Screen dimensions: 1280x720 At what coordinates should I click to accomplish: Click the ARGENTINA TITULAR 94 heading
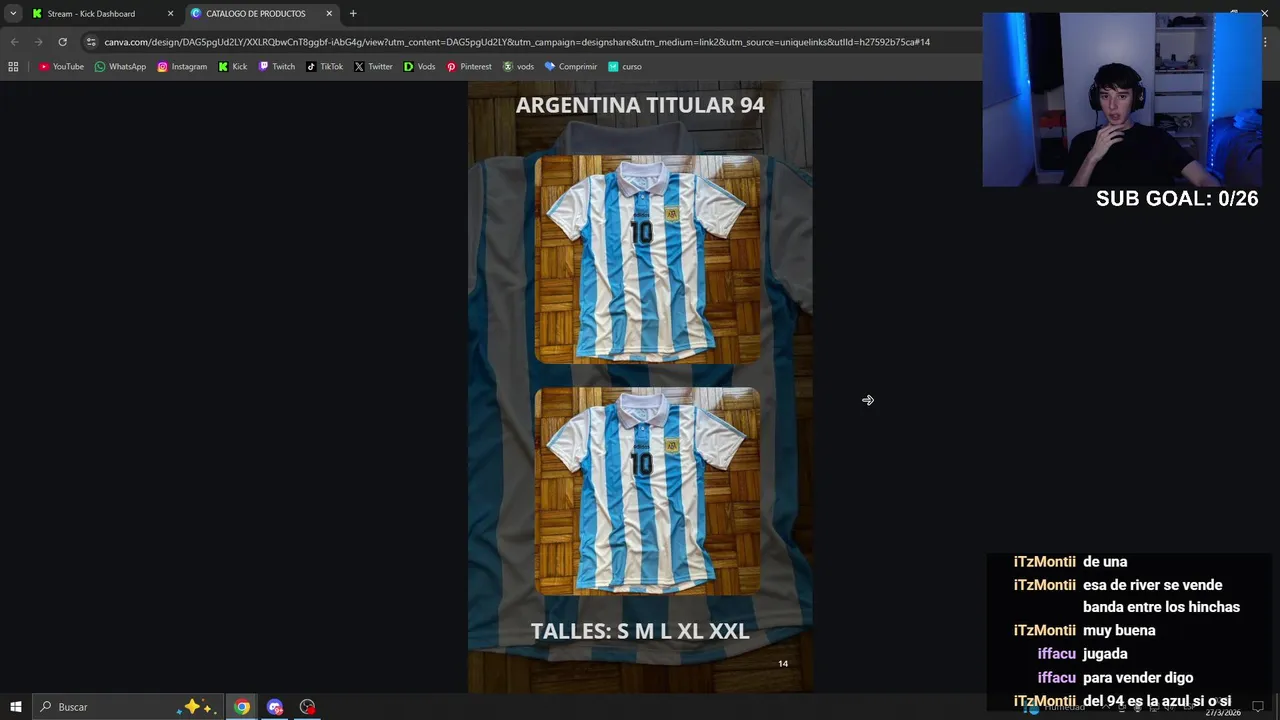pyautogui.click(x=640, y=105)
